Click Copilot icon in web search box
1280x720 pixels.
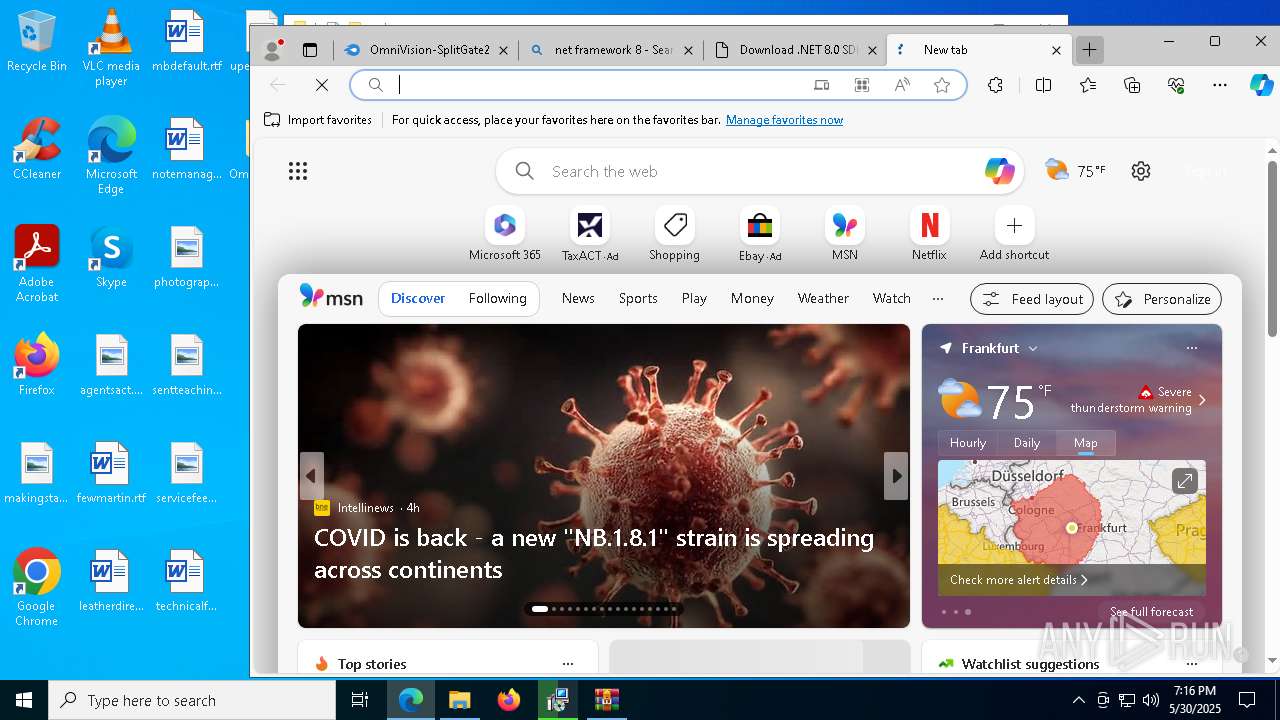tap(999, 171)
